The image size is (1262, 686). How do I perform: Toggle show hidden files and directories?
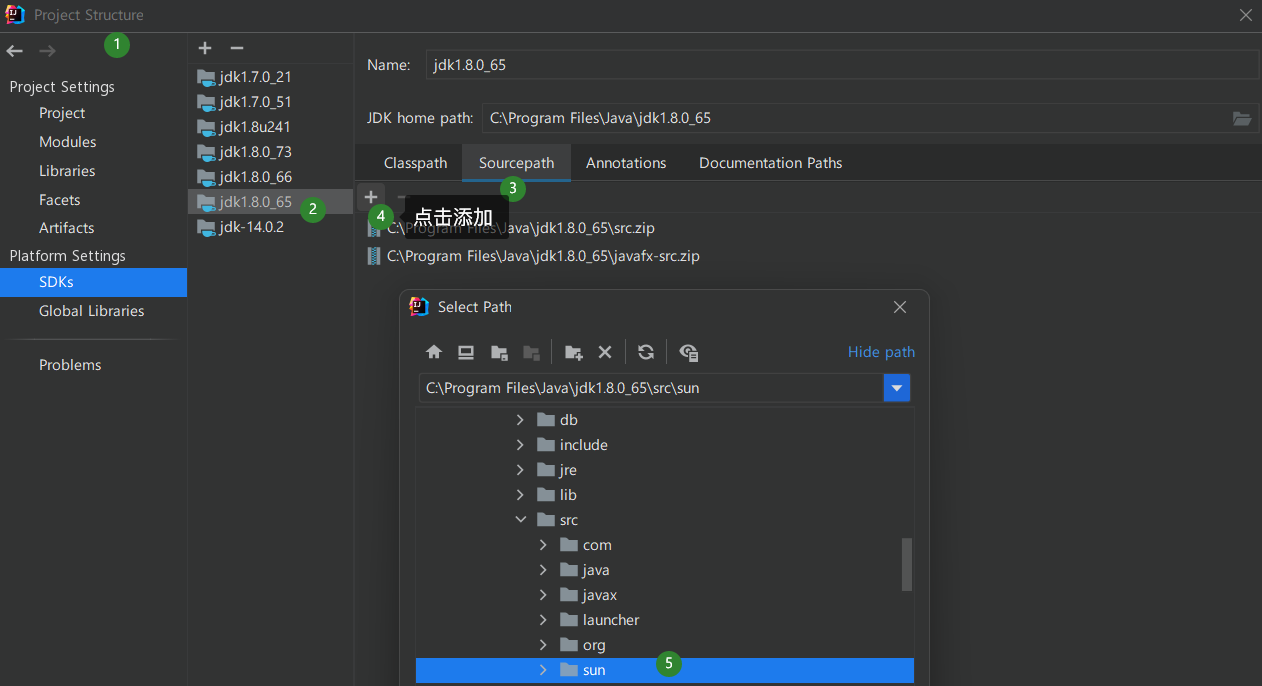[688, 352]
